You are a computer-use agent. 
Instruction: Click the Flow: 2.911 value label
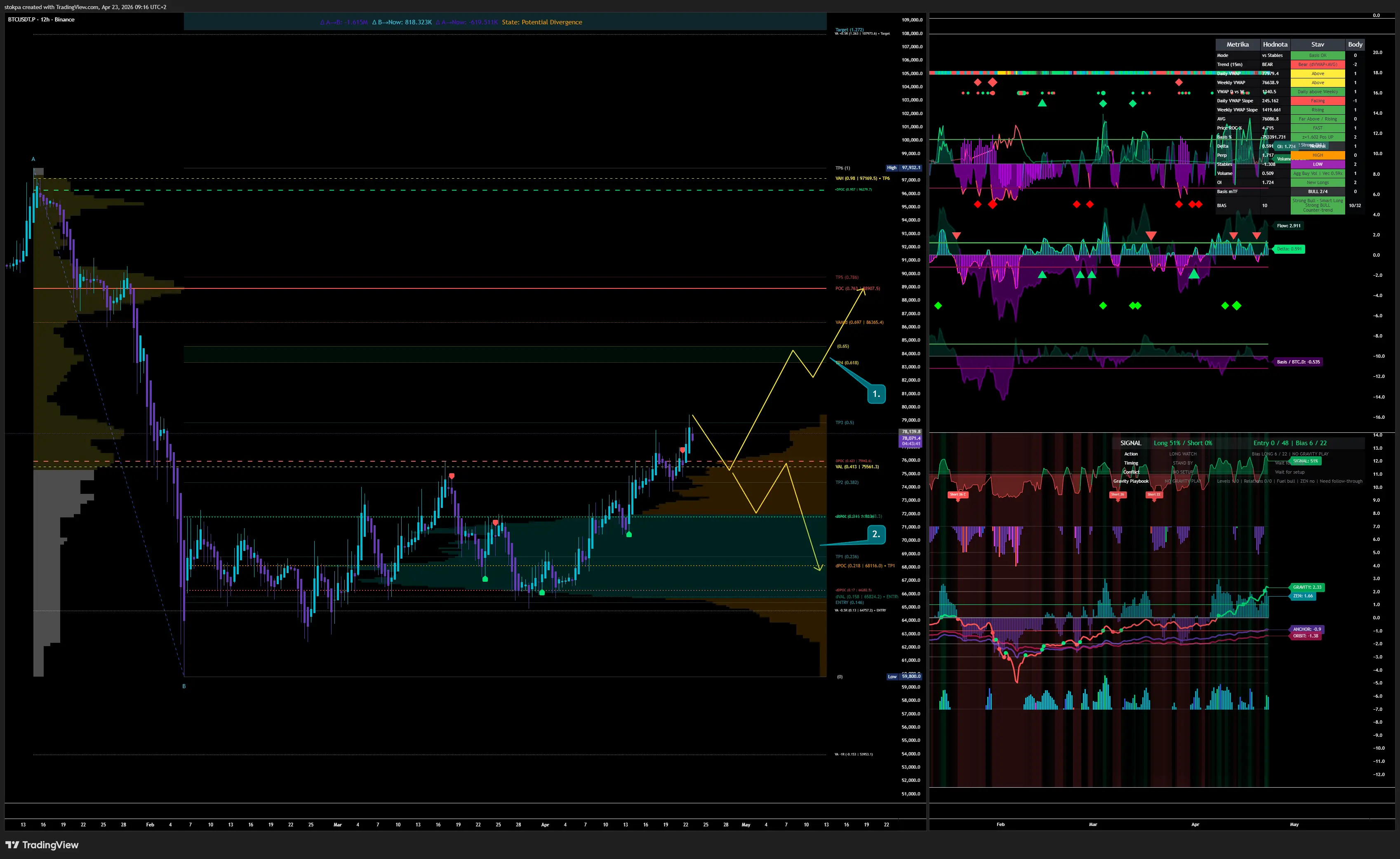click(x=1288, y=226)
